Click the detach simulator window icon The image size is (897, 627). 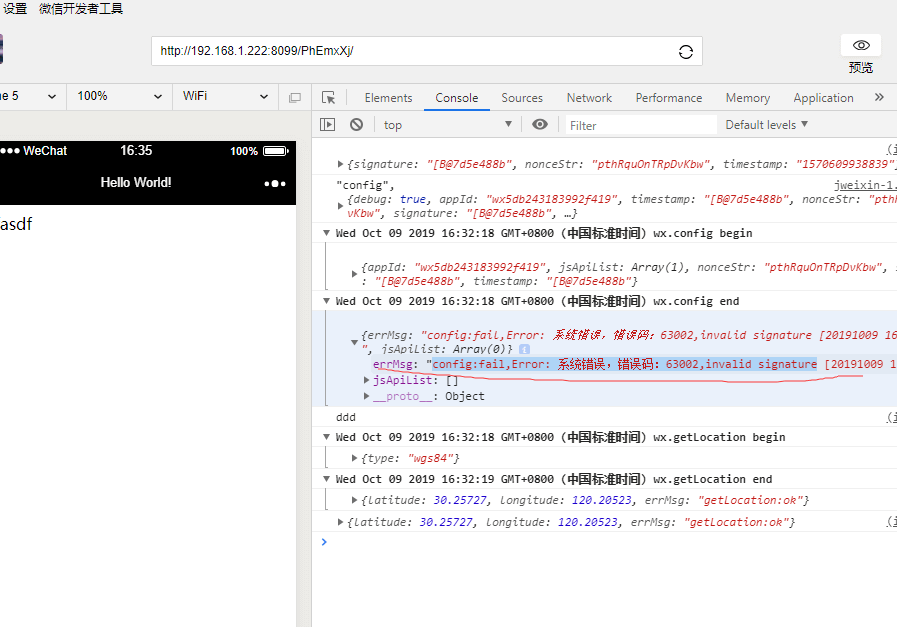[294, 98]
